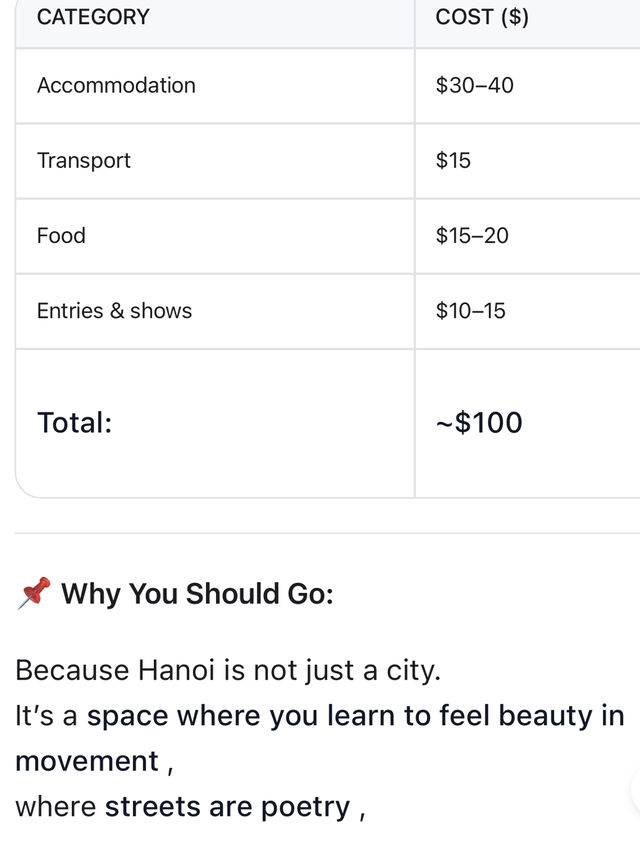Click the red pushpin emoji icon
Image resolution: width=640 pixels, height=852 pixels.
(x=34, y=593)
